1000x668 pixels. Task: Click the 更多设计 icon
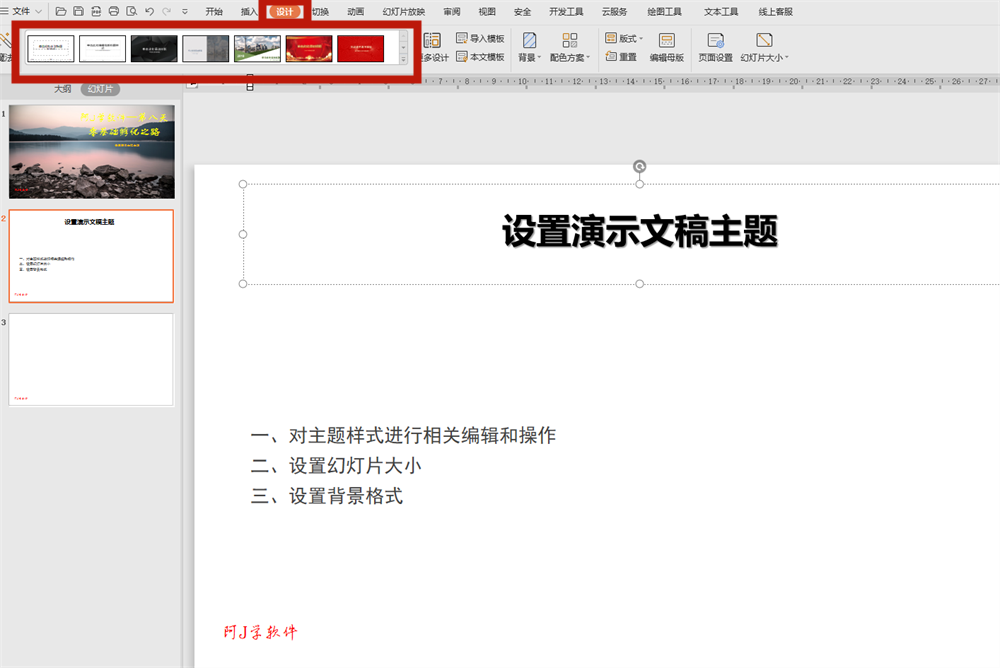pyautogui.click(x=432, y=40)
